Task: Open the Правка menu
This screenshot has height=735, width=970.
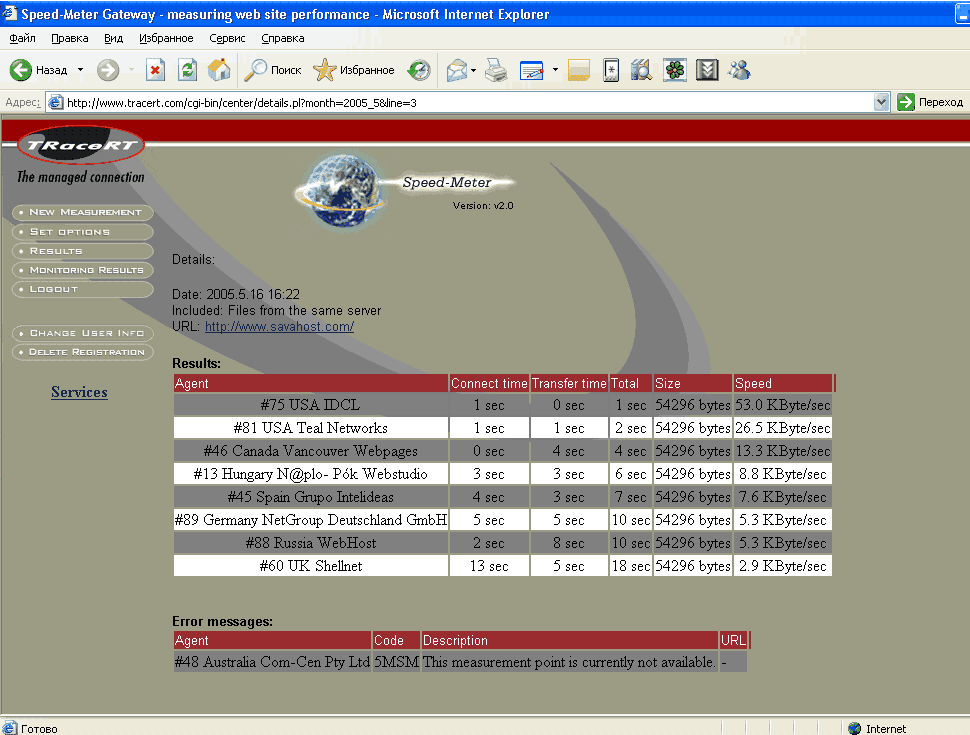Action: click(x=69, y=38)
